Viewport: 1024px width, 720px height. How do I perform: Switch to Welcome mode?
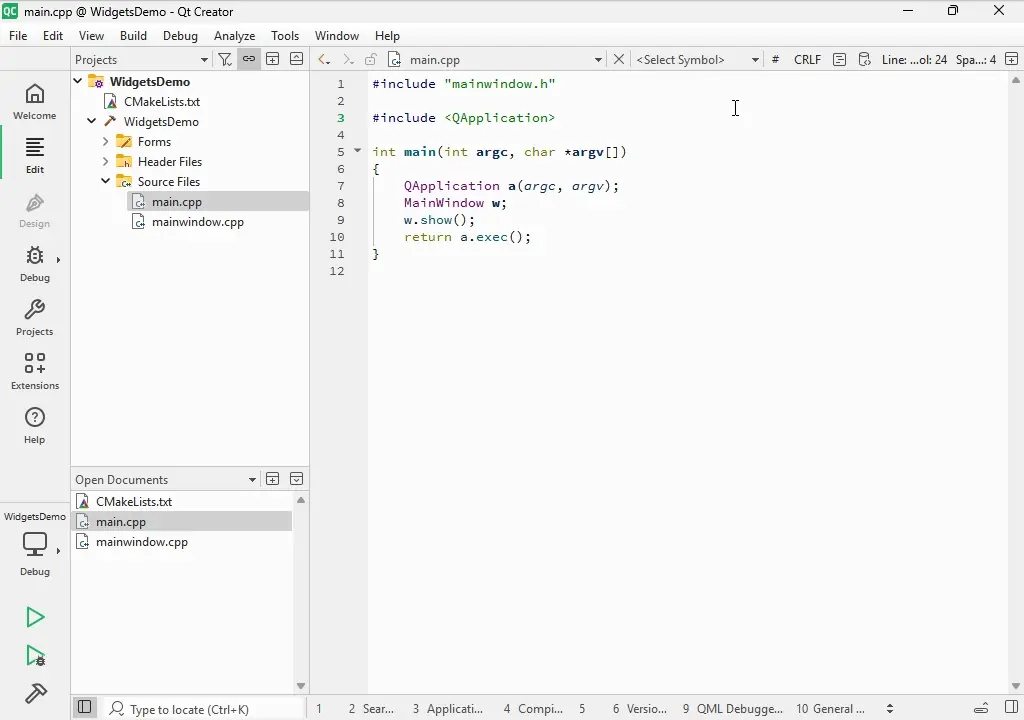pyautogui.click(x=35, y=101)
